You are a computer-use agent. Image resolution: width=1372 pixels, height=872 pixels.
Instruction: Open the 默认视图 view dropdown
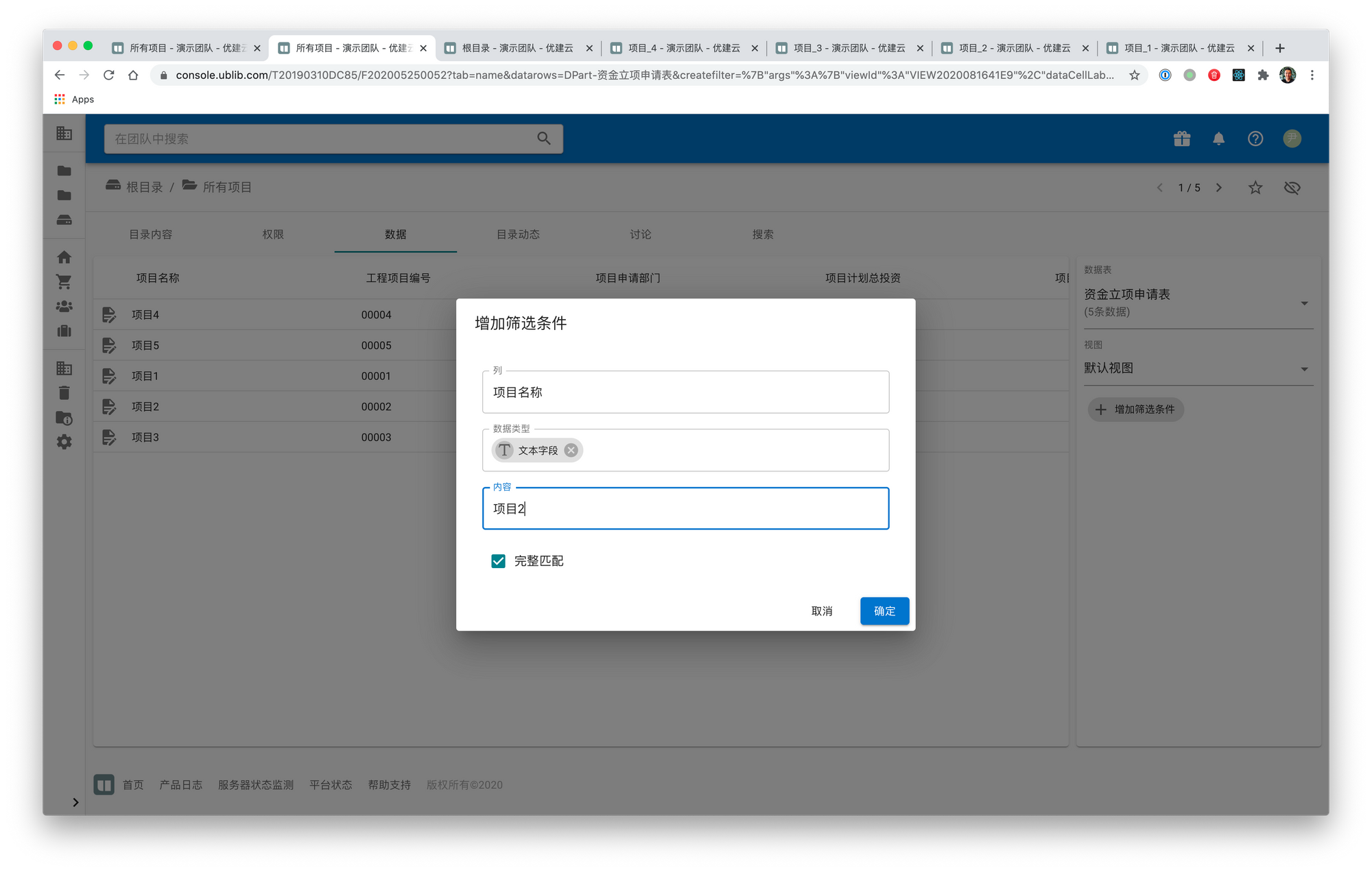[x=1304, y=369]
